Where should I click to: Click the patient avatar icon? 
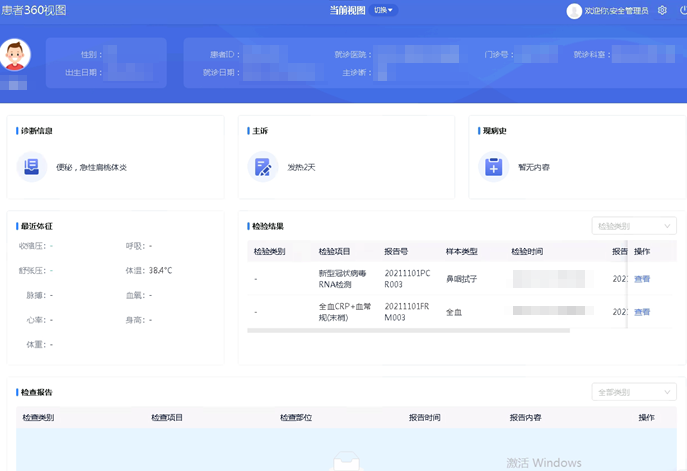click(14, 55)
